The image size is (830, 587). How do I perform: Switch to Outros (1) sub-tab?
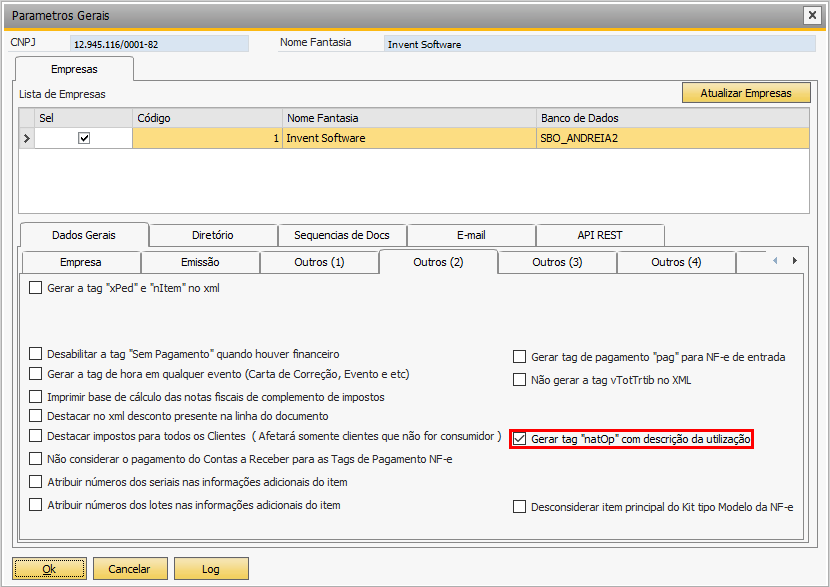coord(319,263)
